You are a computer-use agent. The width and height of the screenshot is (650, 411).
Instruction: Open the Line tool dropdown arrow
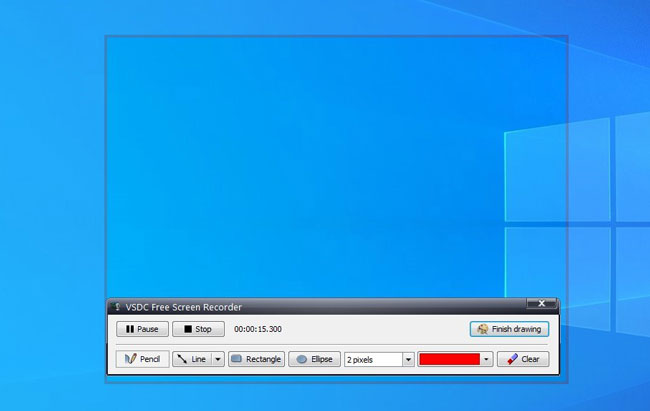pos(218,359)
